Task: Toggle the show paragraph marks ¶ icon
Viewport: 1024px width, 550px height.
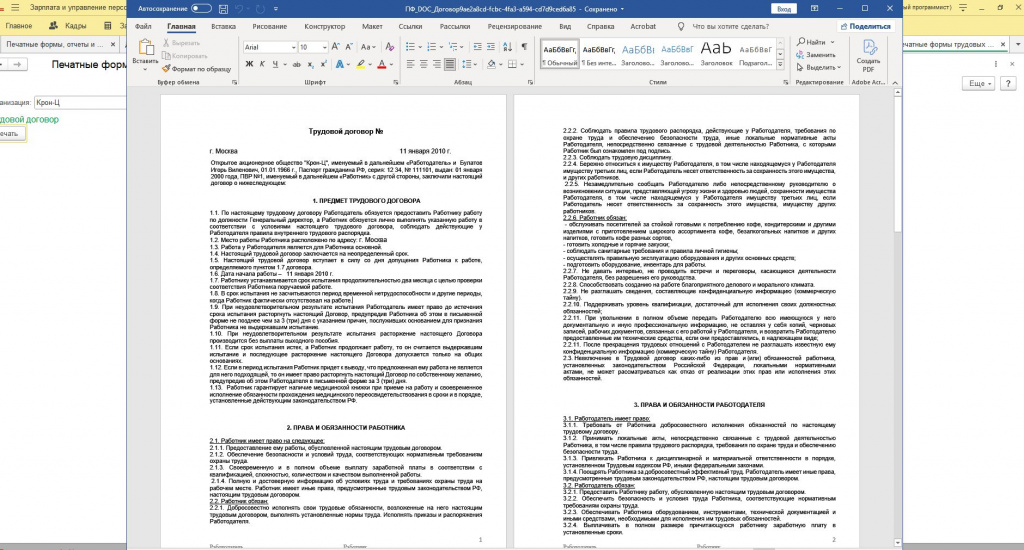Action: (x=524, y=47)
